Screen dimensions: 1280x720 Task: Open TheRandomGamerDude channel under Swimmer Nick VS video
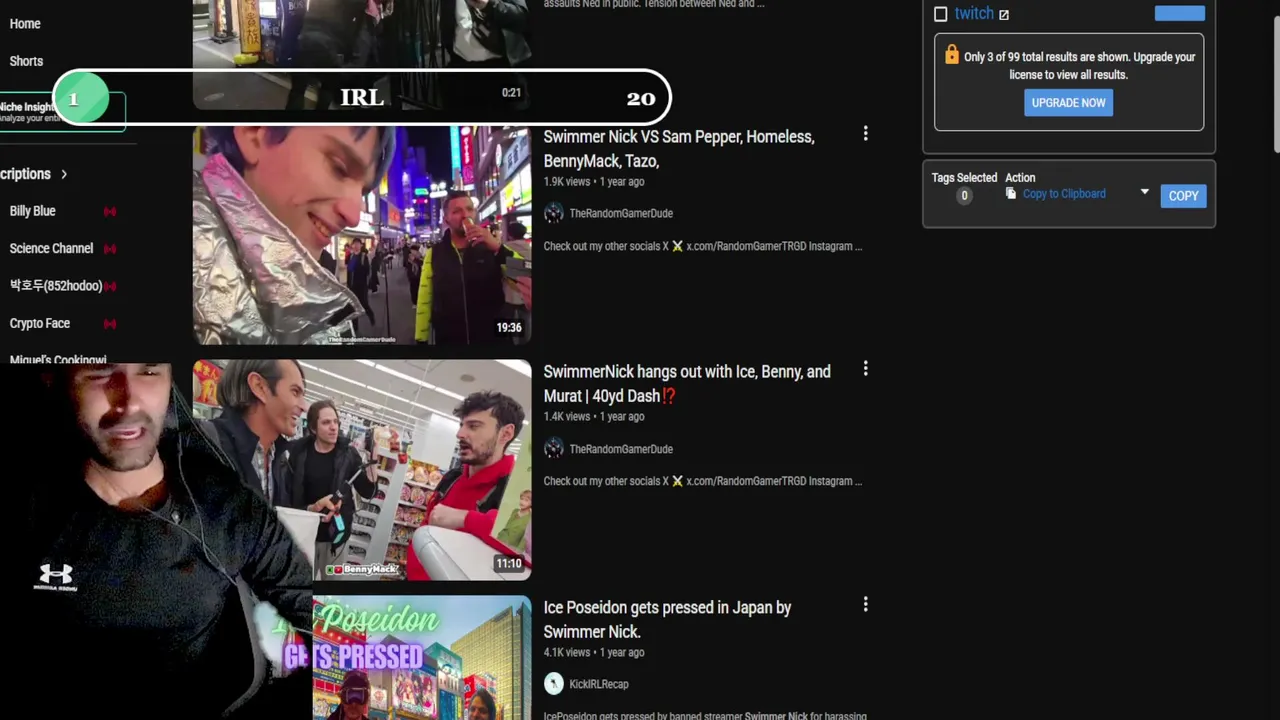[x=621, y=213]
